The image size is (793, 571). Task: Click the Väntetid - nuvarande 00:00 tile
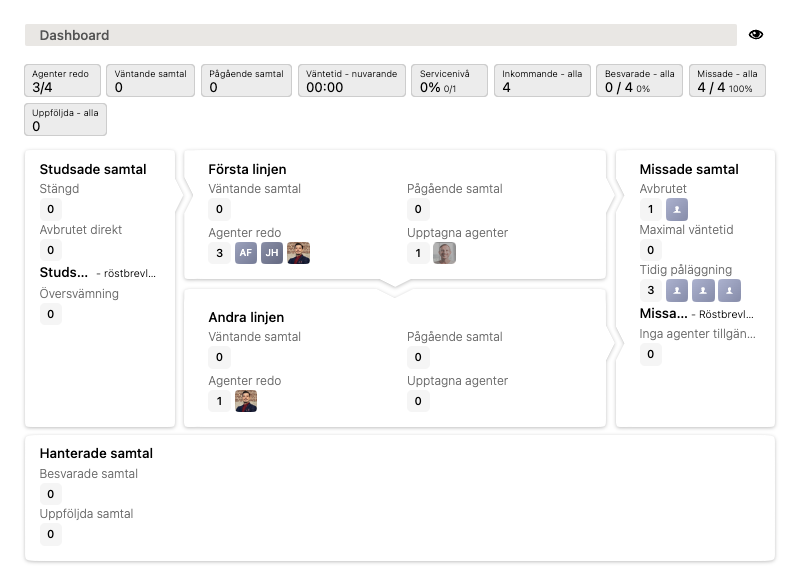tap(351, 81)
